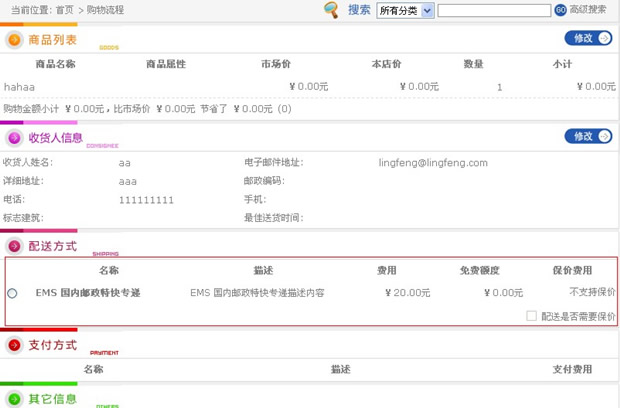This screenshot has width=620, height=408.
Task: Check the 配送是否需要保价 checkbox
Action: (x=532, y=316)
